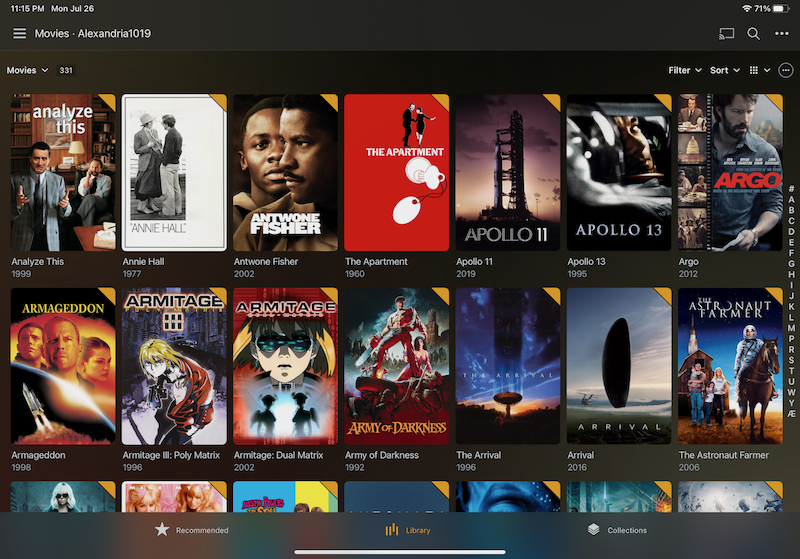Click the Argo title text

[x=688, y=262]
